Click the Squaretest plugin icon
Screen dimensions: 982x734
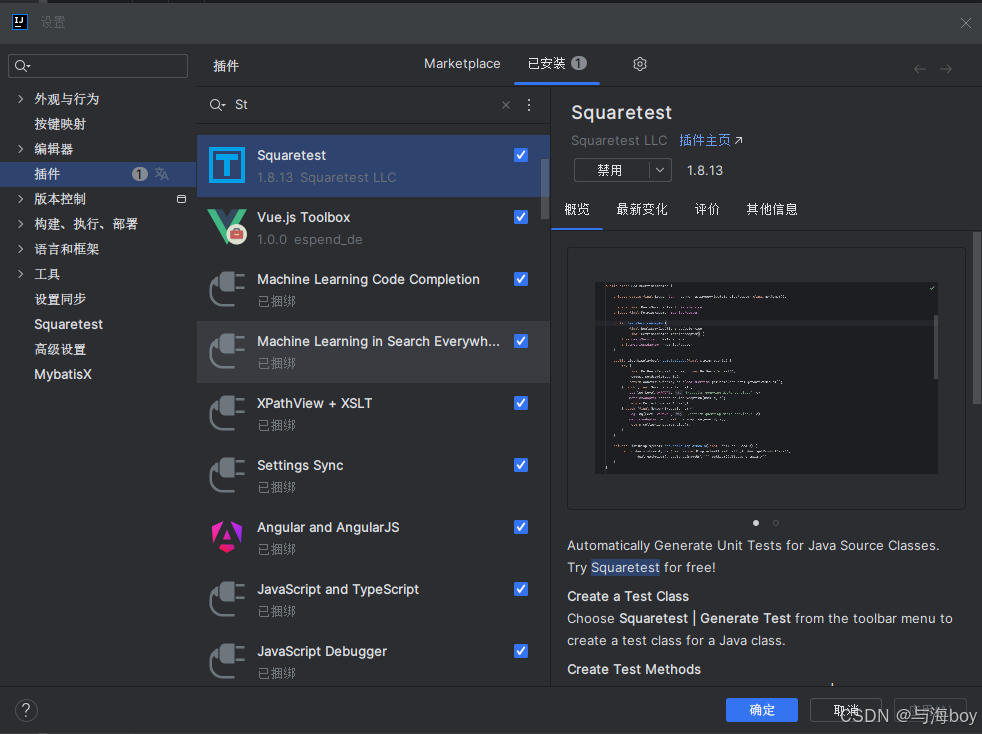pos(227,165)
